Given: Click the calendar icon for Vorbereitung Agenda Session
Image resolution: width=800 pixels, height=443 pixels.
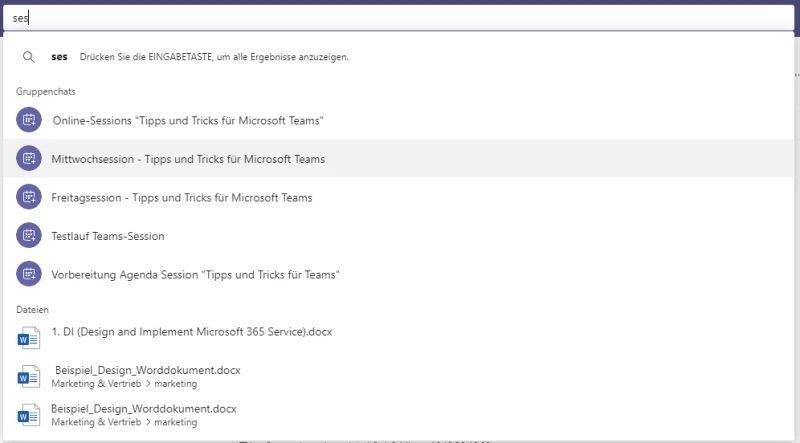Looking at the screenshot, I should point(29,274).
